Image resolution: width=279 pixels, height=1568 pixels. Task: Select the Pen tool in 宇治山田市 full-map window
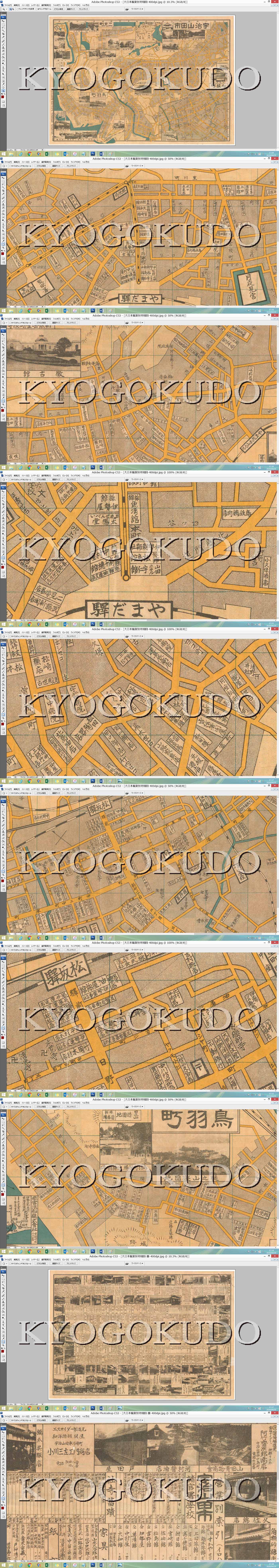[3, 68]
